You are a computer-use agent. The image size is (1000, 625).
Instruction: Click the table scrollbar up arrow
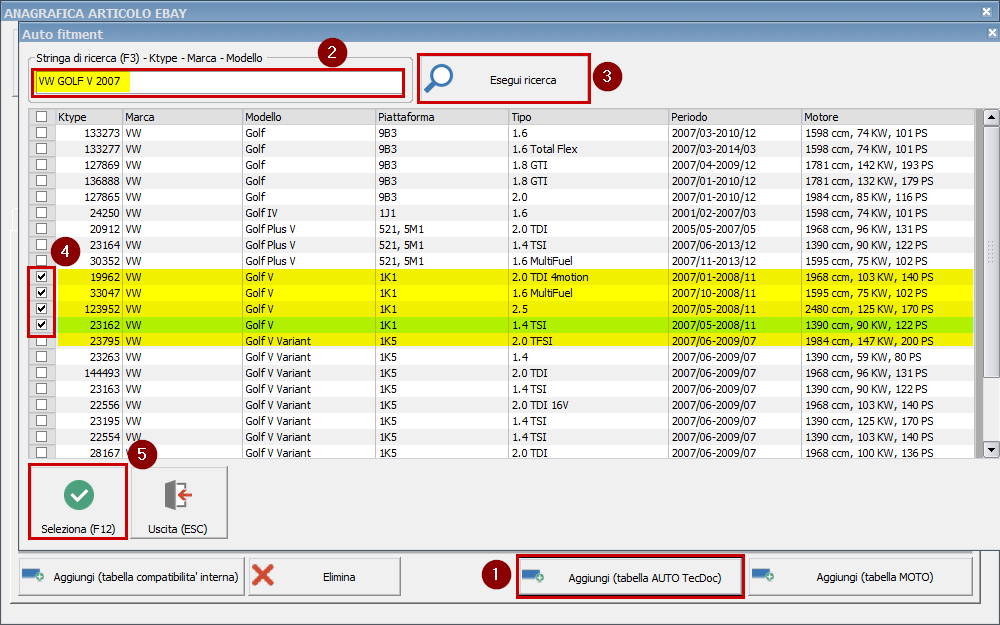click(991, 117)
